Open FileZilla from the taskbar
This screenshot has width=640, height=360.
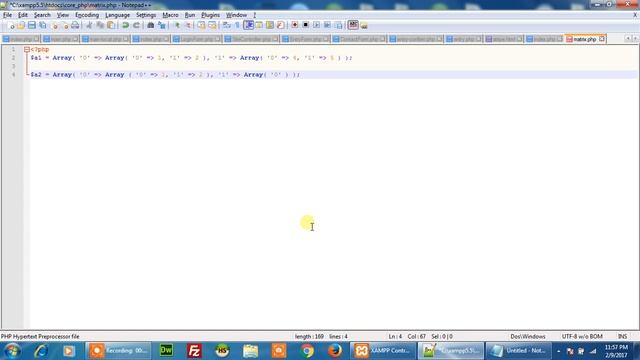pos(194,351)
